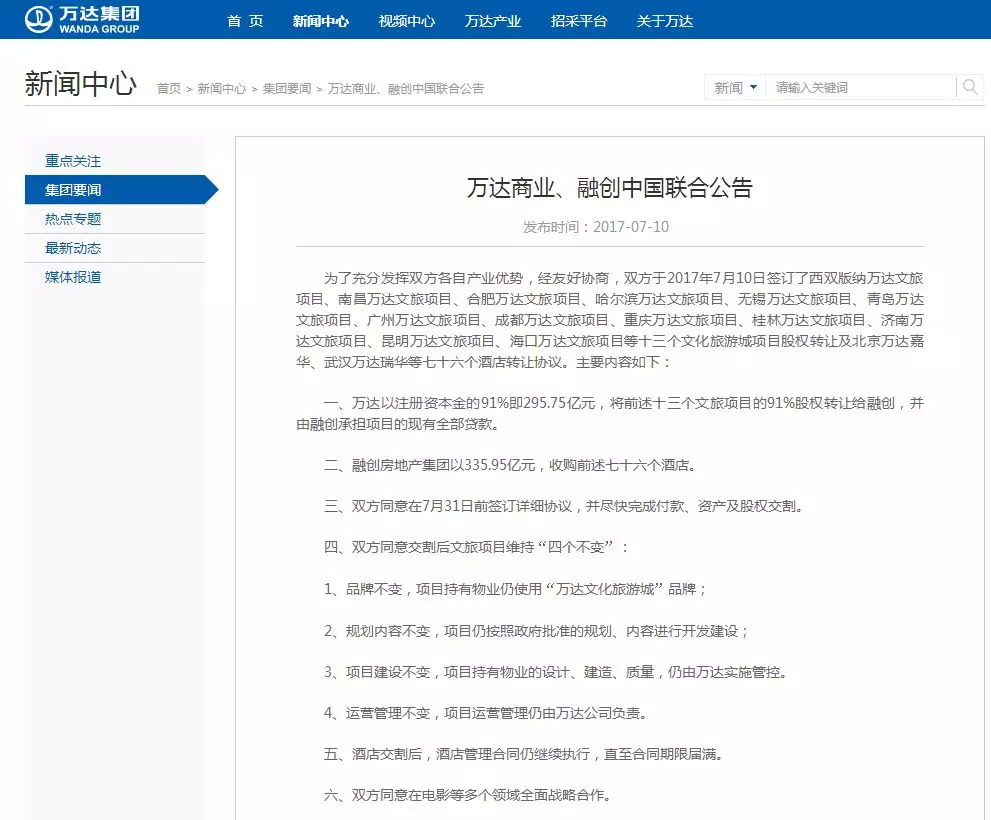The height and width of the screenshot is (820, 991).
Task: Click the paragraph starting 一、万达以注册资本金
Action: tap(610, 413)
